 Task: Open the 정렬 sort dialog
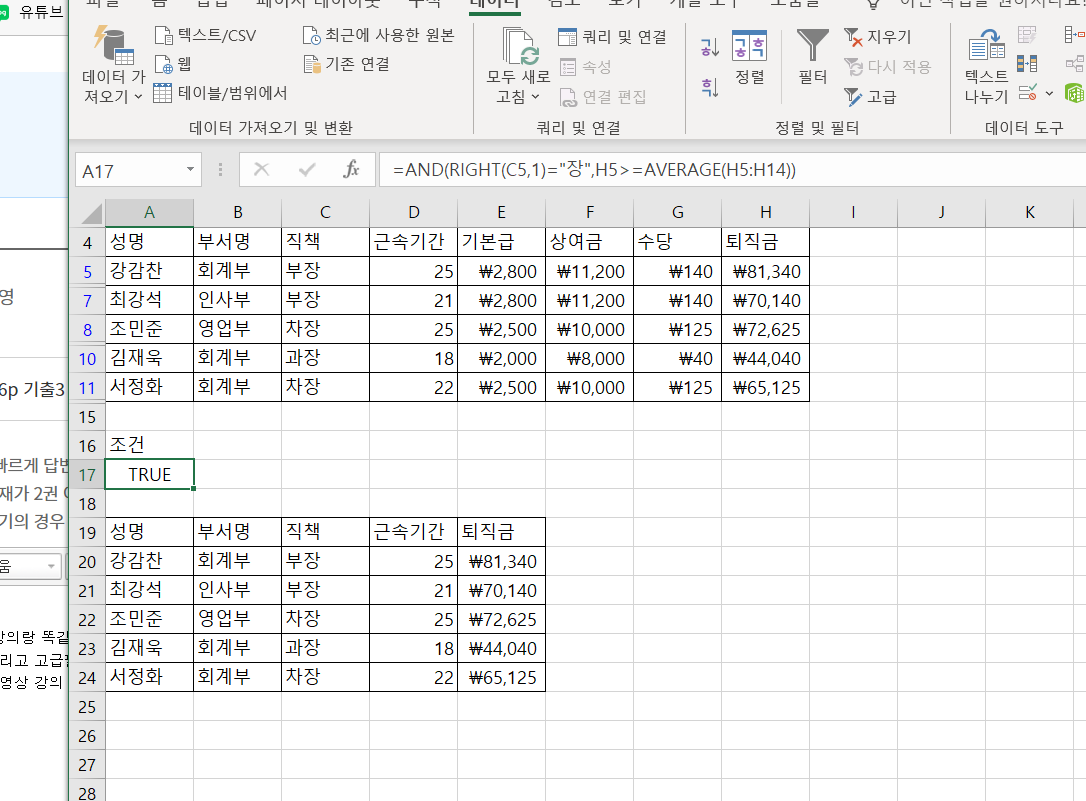(749, 58)
